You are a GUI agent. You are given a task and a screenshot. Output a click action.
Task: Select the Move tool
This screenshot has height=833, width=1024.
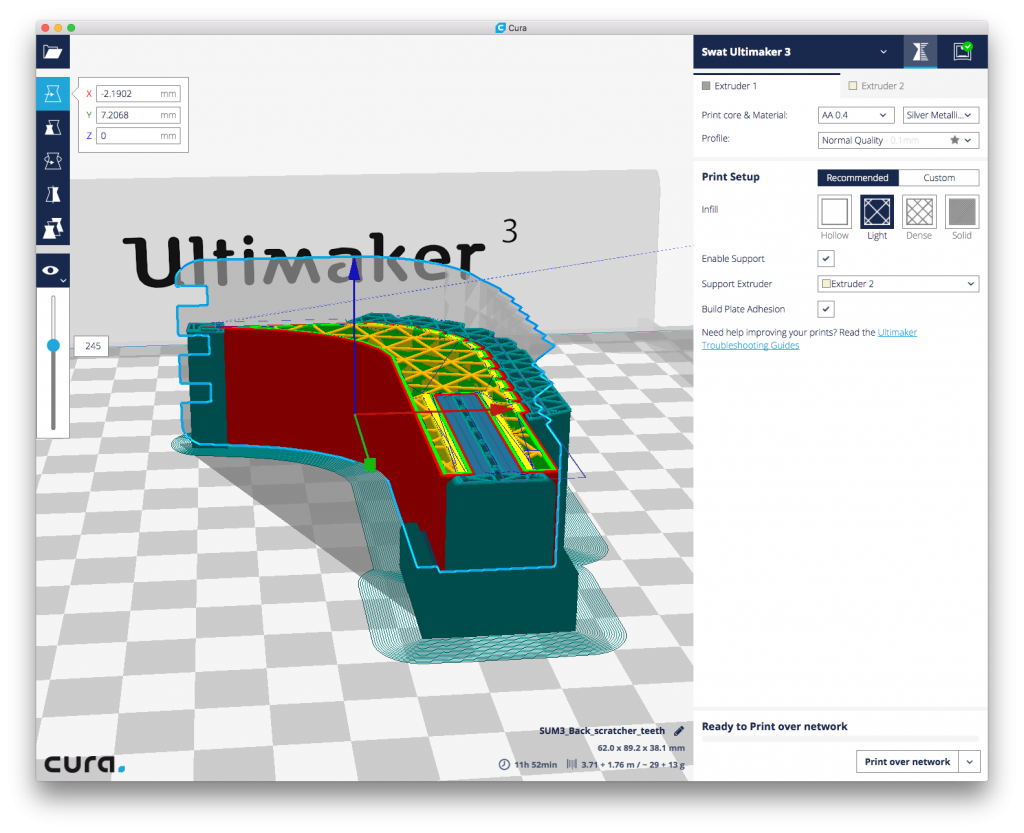coord(53,93)
